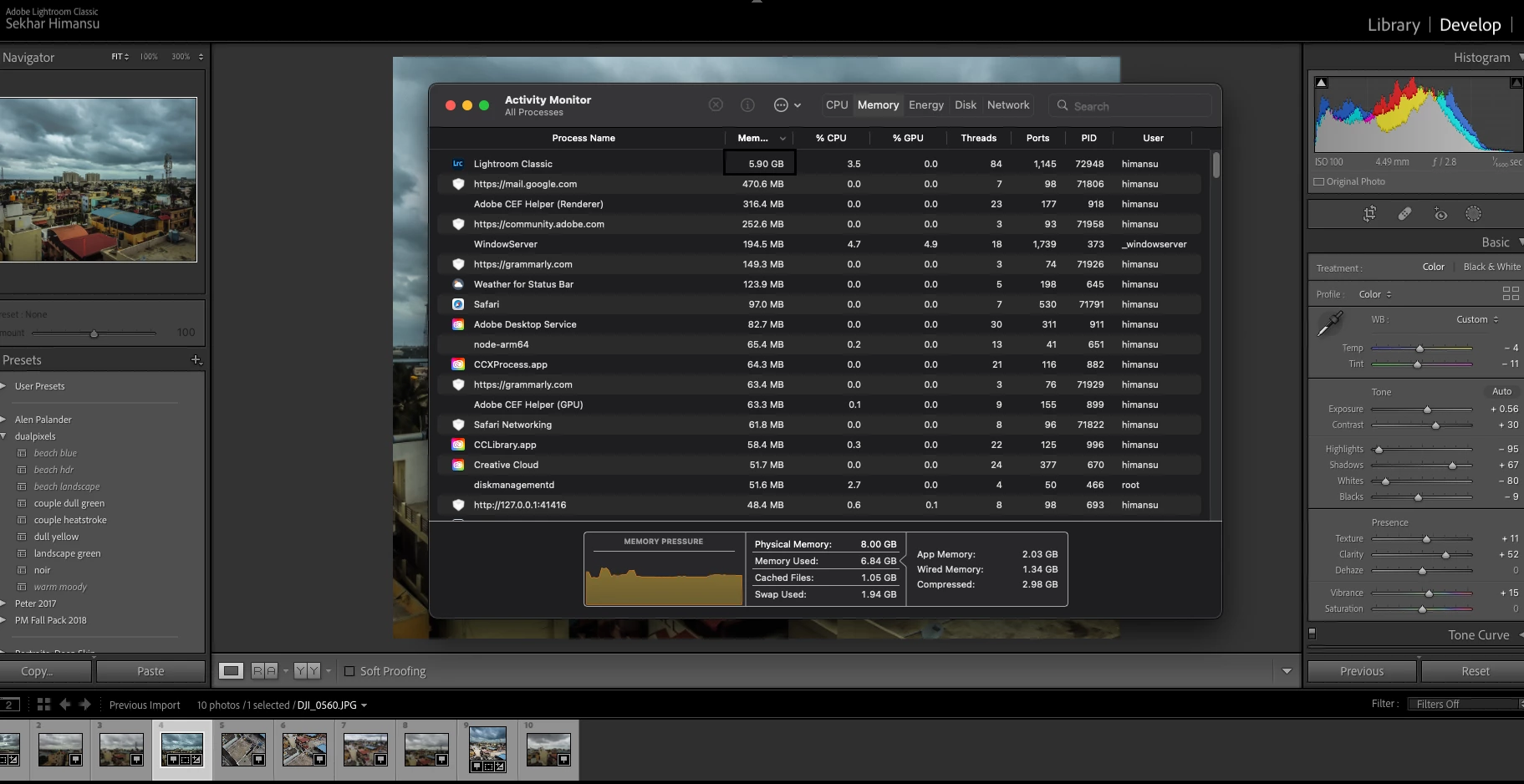Open the Profile Browser grid icon
The width and height of the screenshot is (1524, 784).
coord(1511,293)
